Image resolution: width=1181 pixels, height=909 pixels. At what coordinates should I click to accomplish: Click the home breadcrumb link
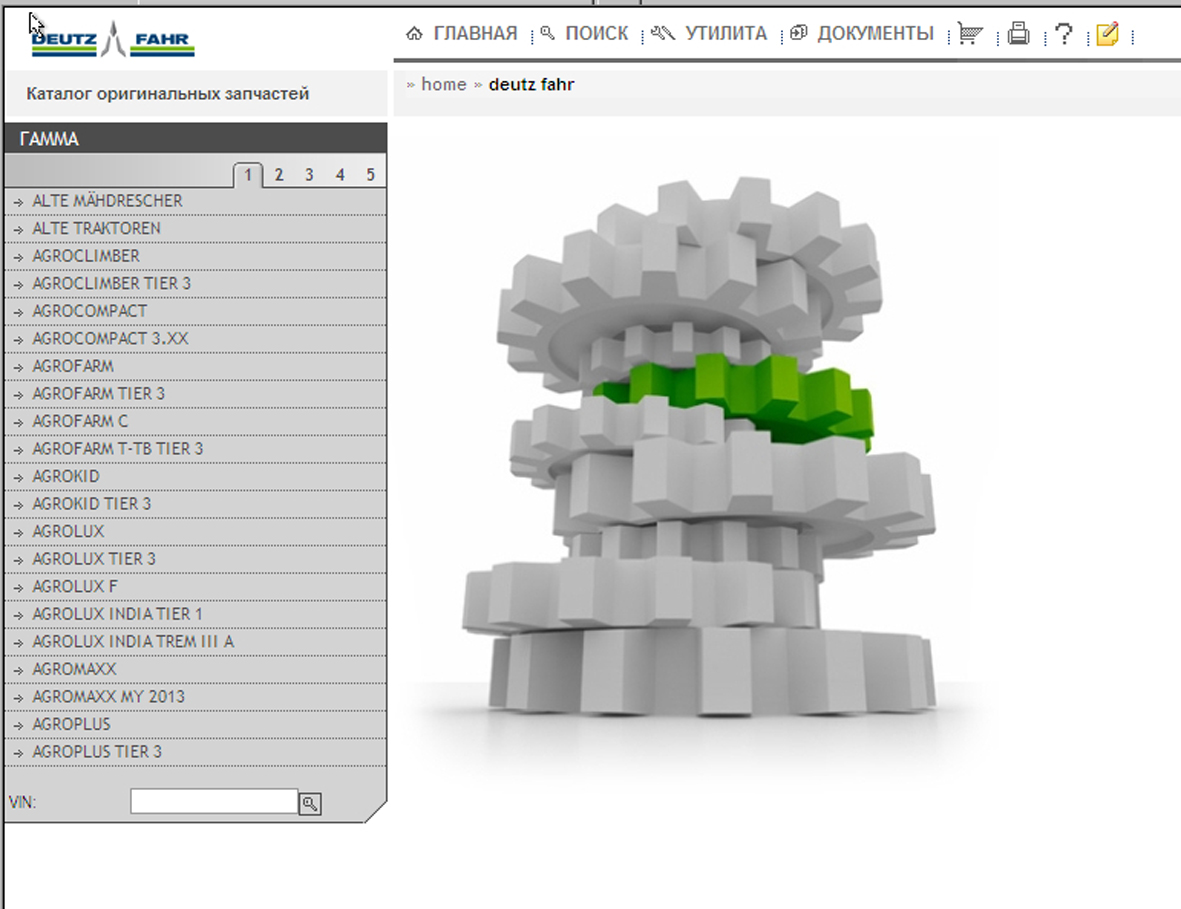pos(443,84)
